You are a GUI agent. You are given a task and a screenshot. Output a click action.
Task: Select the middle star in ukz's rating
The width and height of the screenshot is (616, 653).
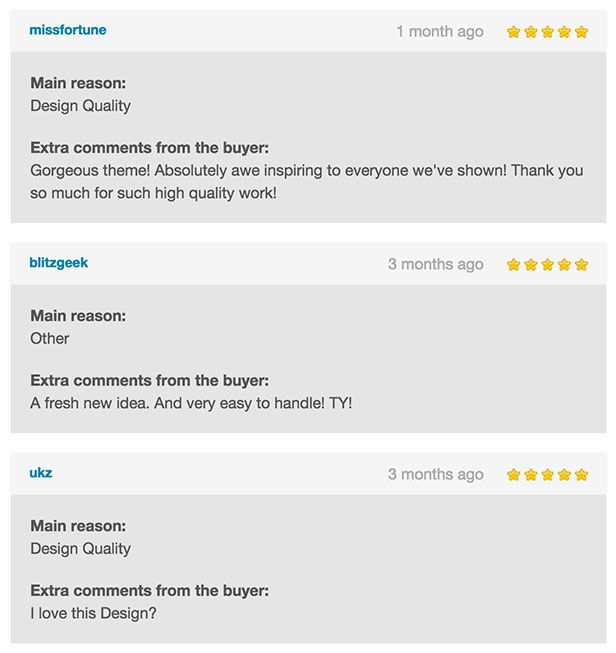coord(547,475)
